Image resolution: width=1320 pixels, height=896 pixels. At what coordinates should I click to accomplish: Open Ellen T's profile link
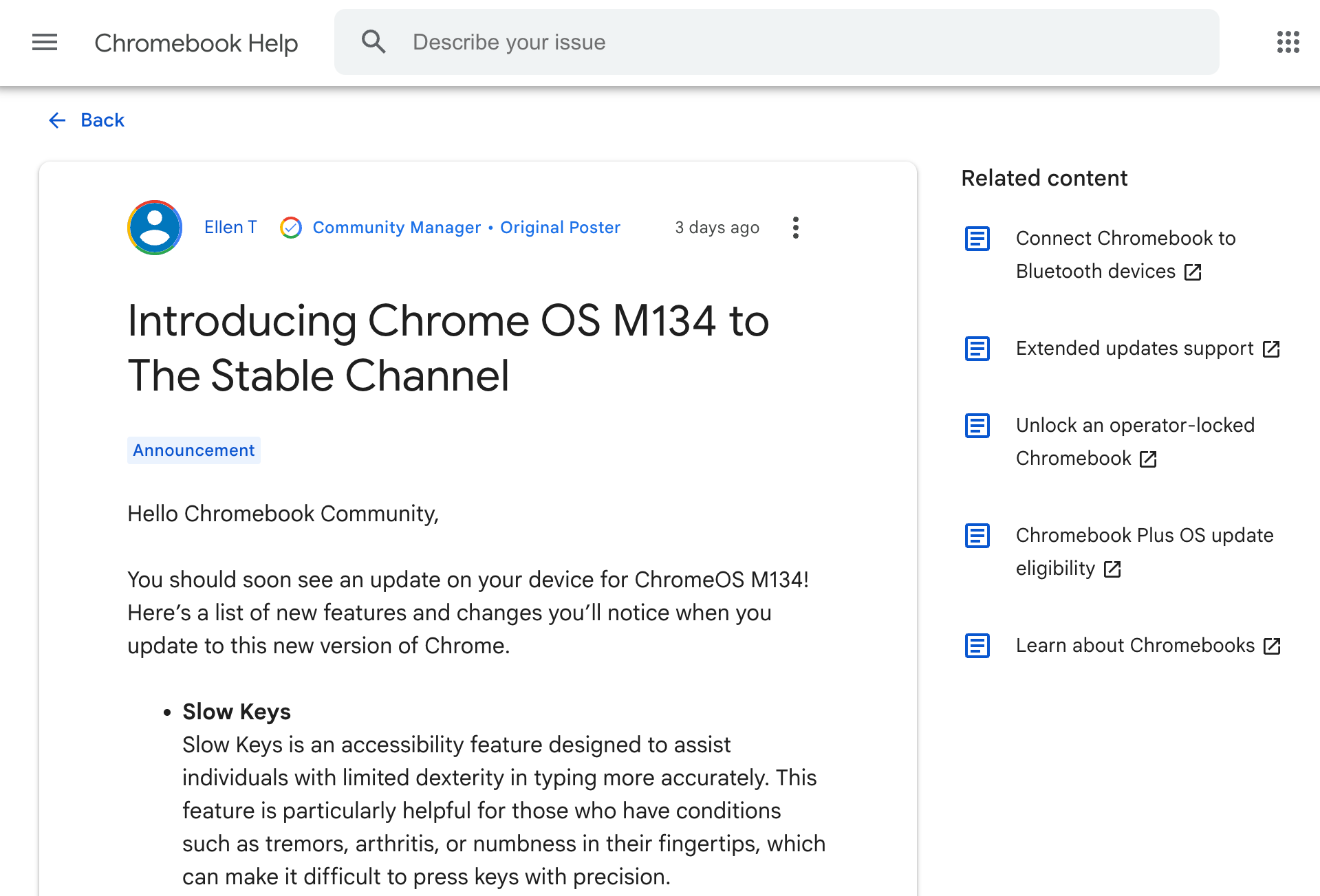coord(230,227)
